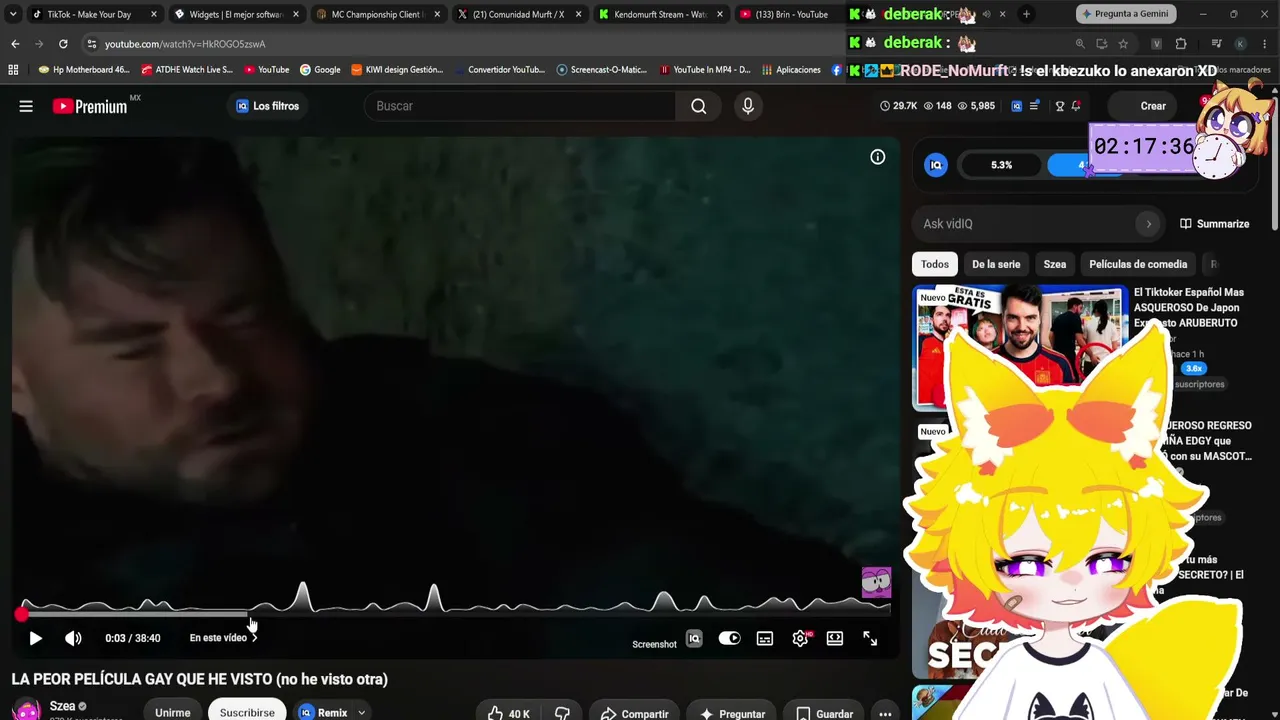Open the KIWI design bookmark
The width and height of the screenshot is (1280, 720).
[x=397, y=70]
